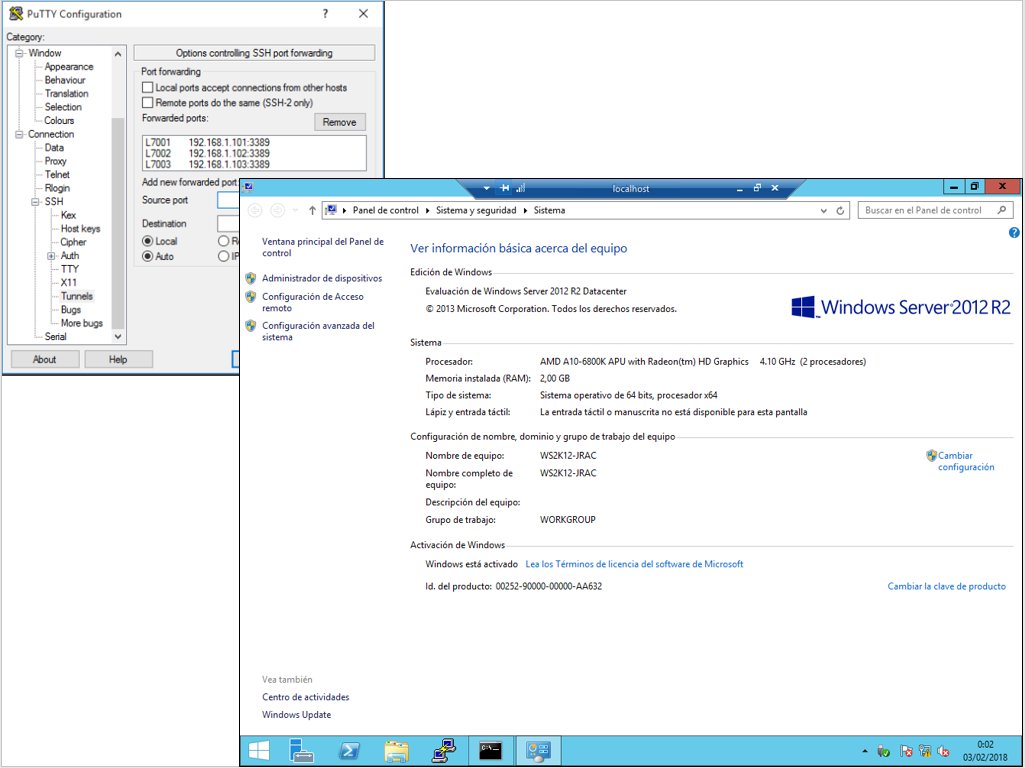Viewport: 1025px width, 768px height.
Task: Collapse the SSH tree node
Action: 35,201
